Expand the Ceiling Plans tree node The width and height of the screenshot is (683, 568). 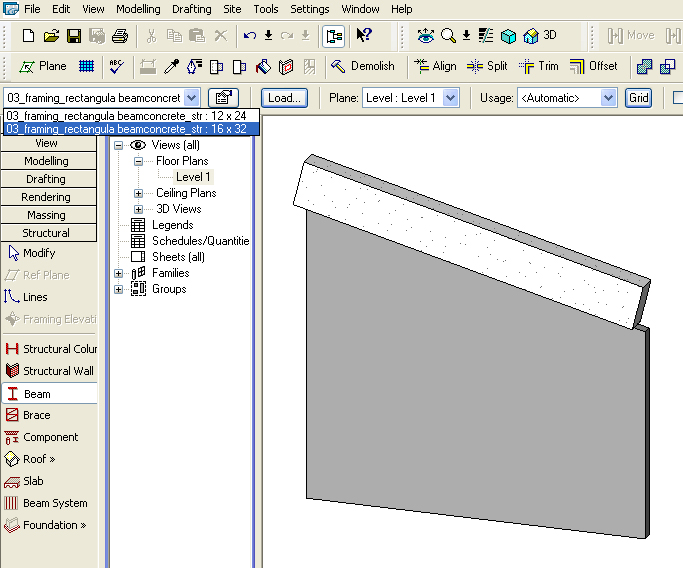pyautogui.click(x=139, y=193)
